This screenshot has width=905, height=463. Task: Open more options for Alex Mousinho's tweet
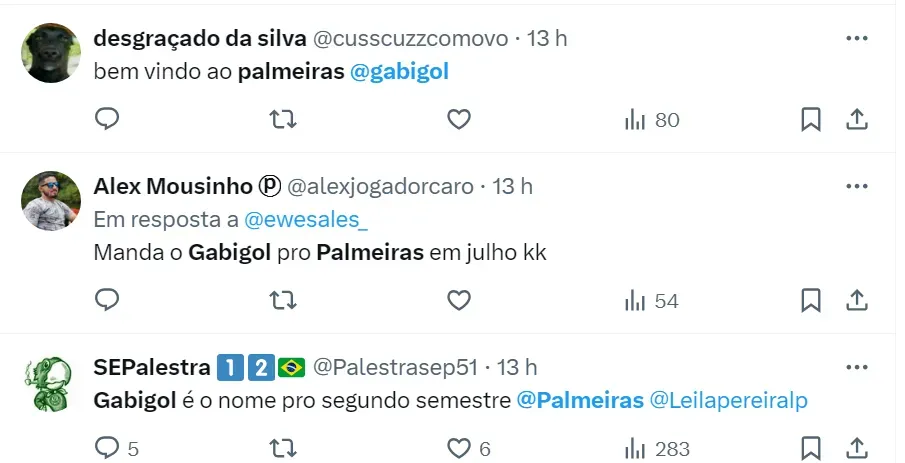pyautogui.click(x=857, y=186)
